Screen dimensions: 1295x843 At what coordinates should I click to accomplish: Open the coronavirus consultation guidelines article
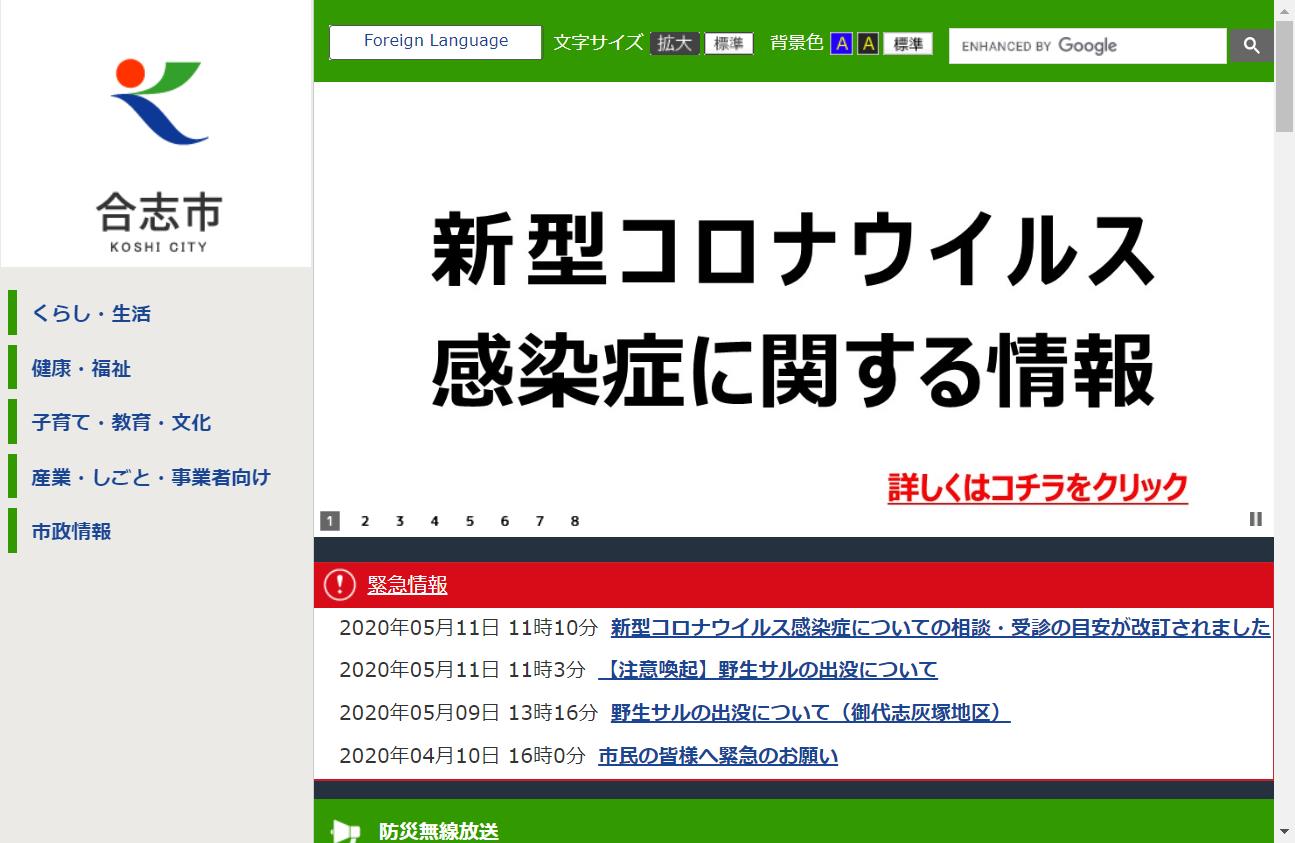[x=939, y=627]
